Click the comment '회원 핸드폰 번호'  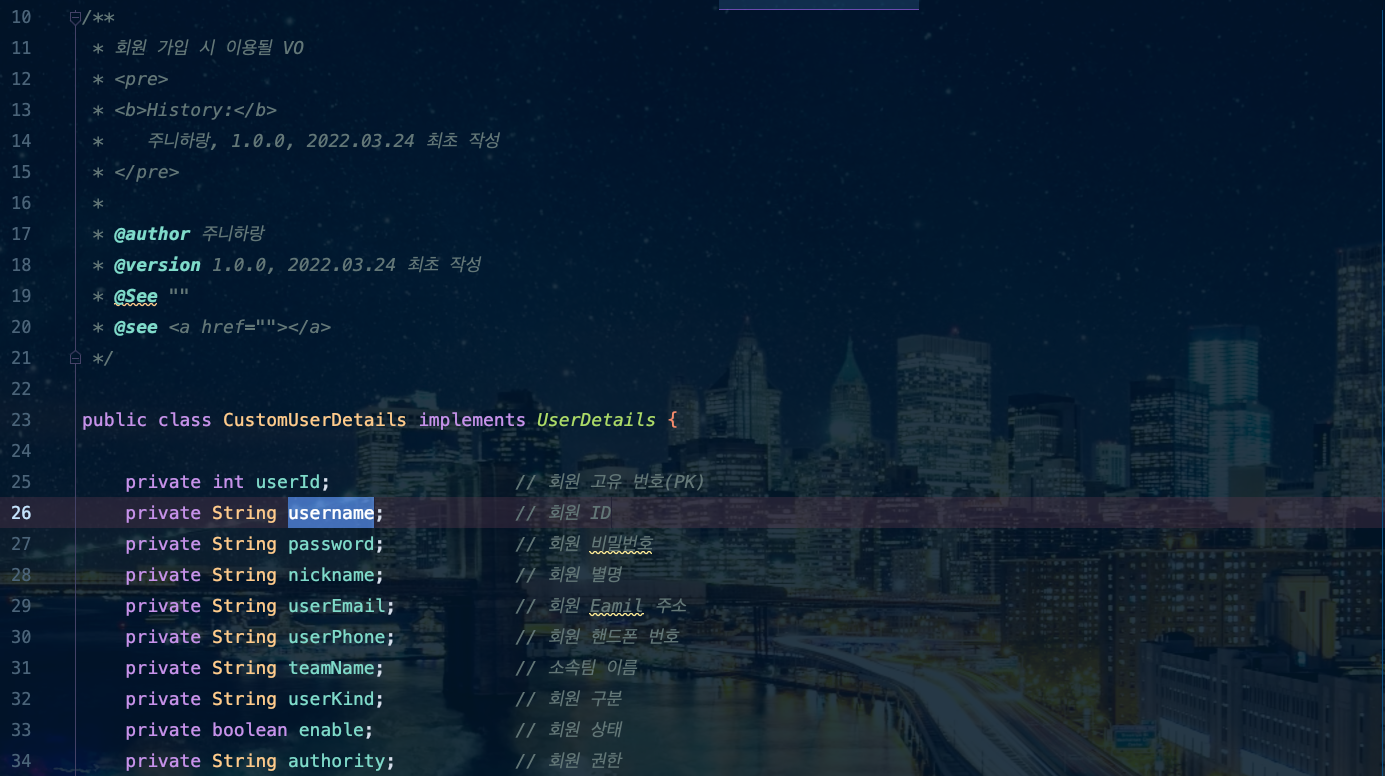[x=614, y=637]
